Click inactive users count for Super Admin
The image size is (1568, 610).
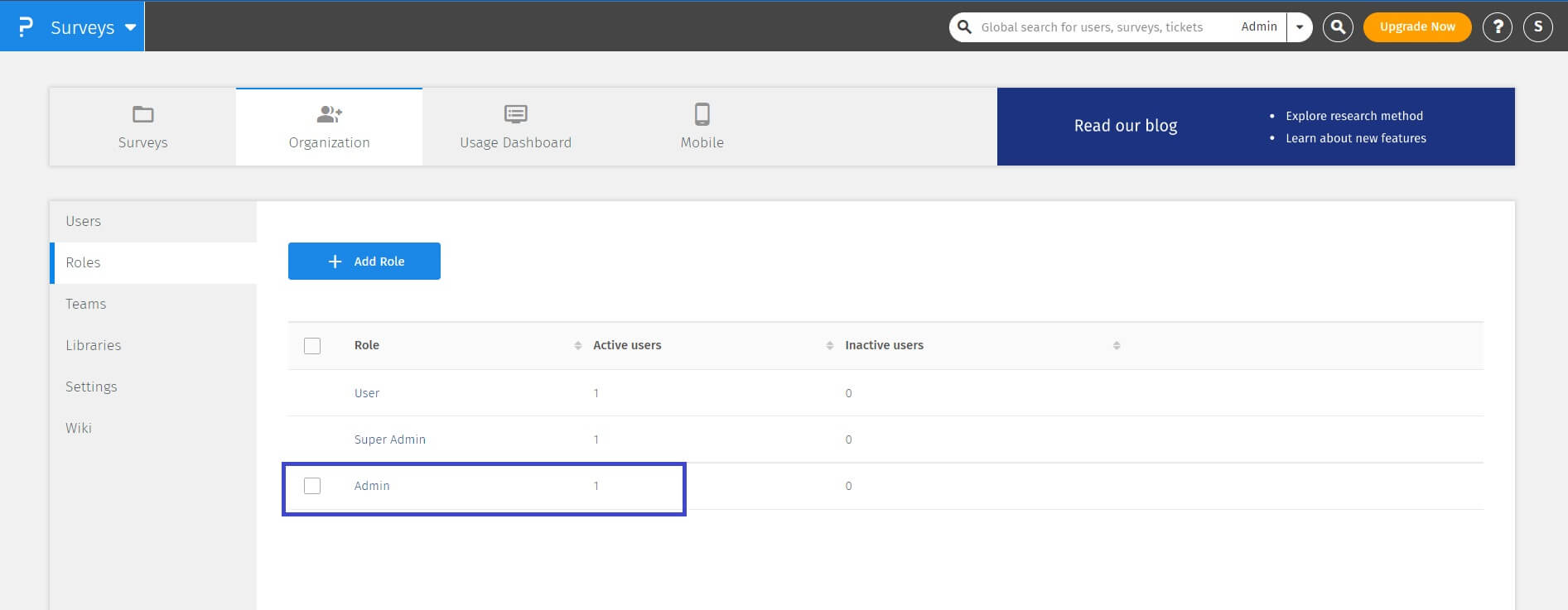pyautogui.click(x=848, y=439)
